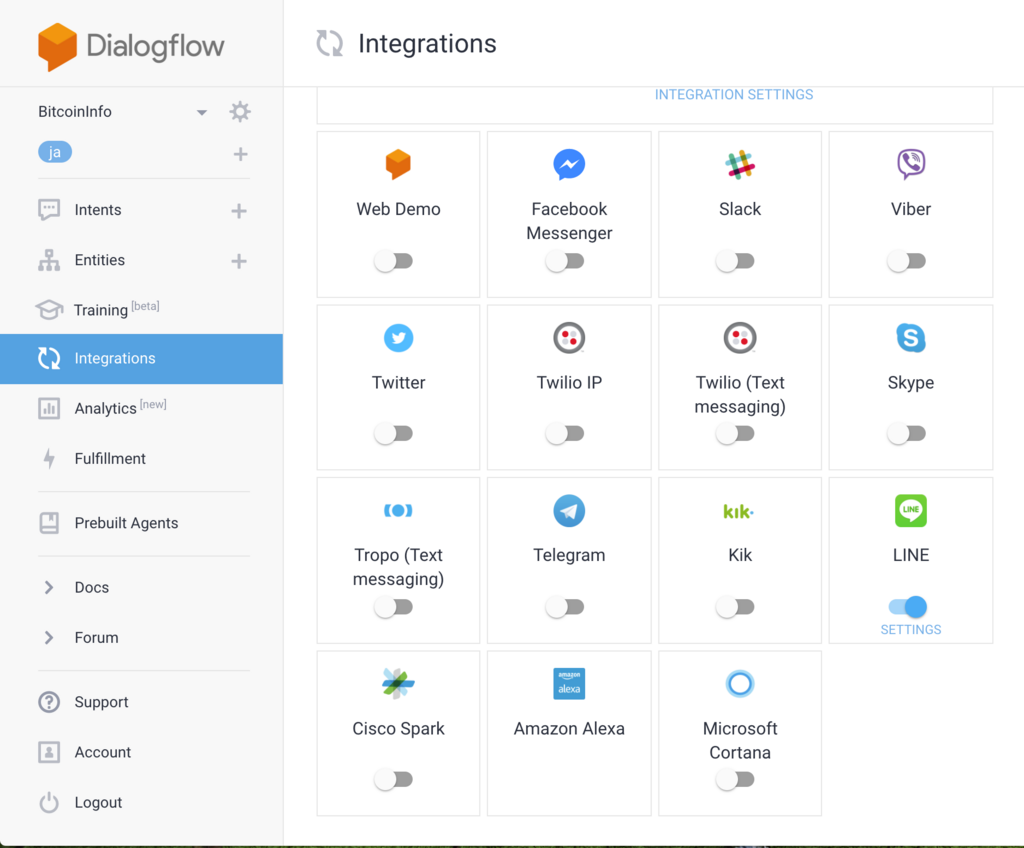Enable the Twilio IP toggle

(x=565, y=434)
